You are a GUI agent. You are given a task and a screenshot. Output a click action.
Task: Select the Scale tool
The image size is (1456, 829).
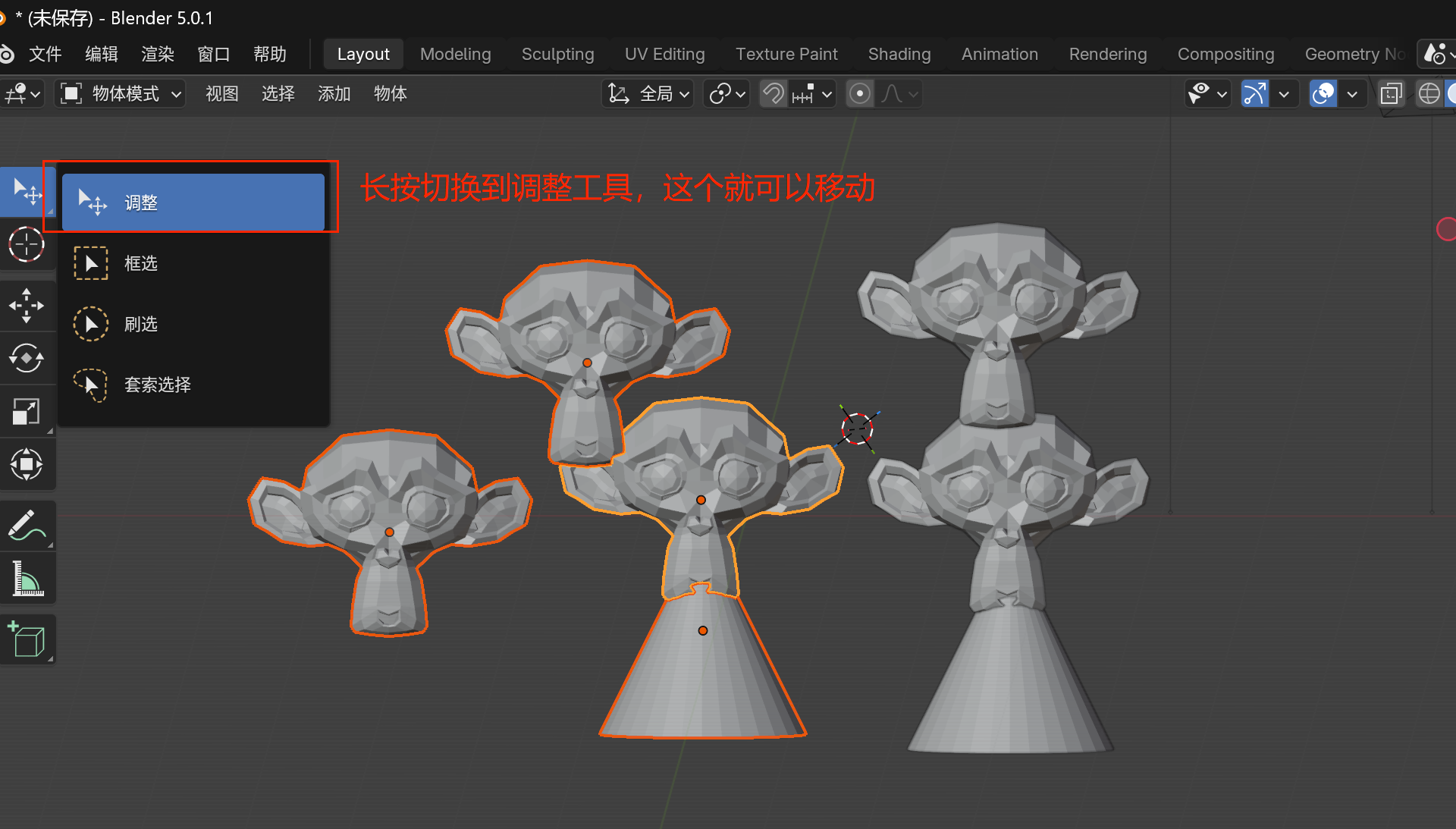27,412
